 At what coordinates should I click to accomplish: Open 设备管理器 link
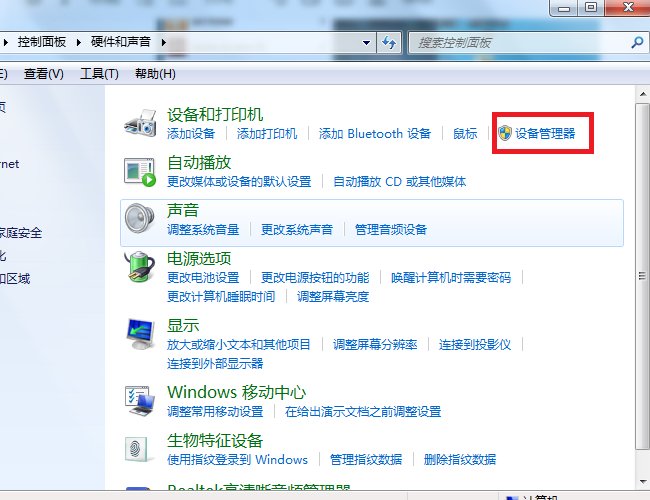545,133
